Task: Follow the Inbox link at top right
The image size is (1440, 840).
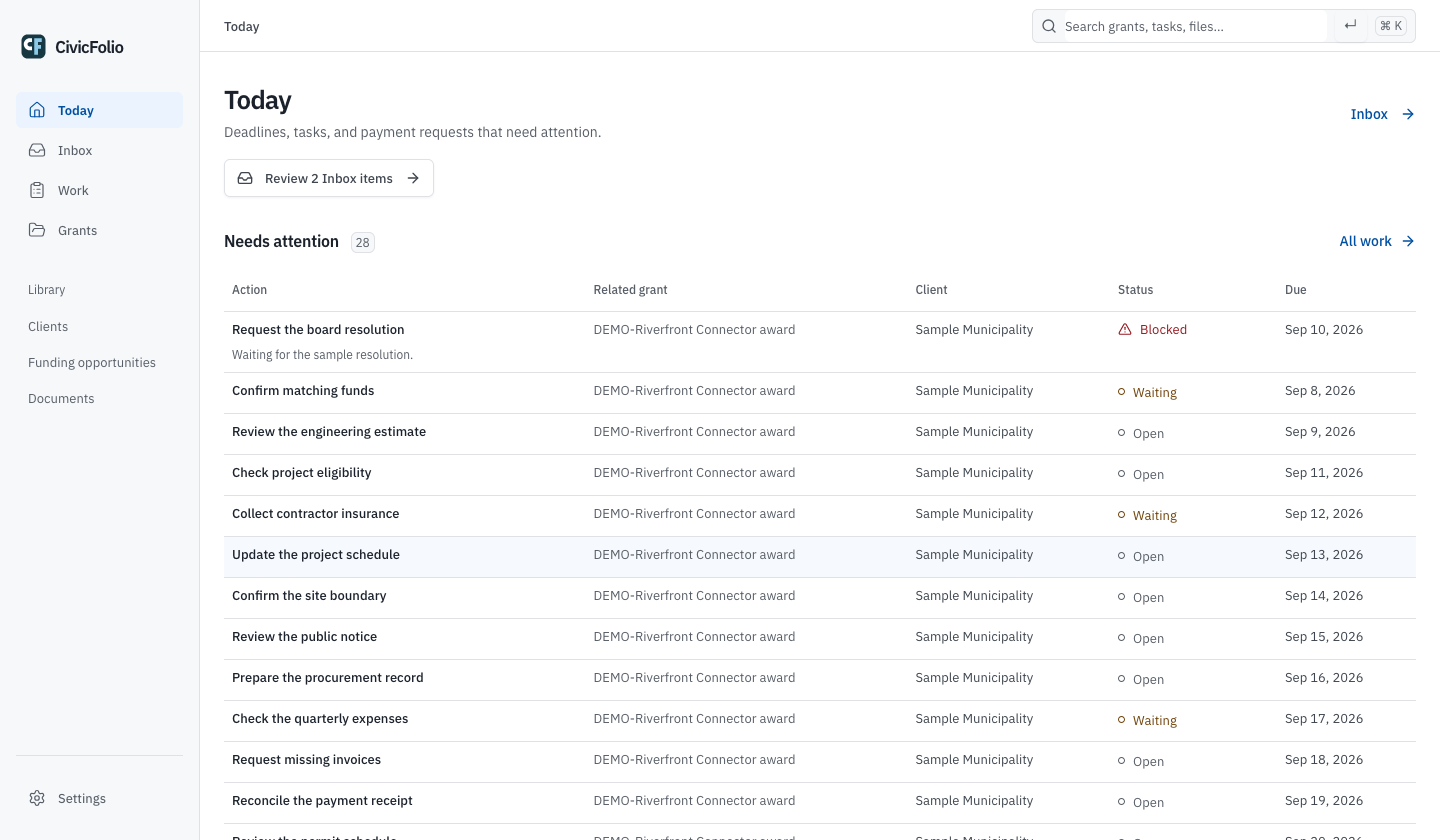Action: (x=1382, y=114)
